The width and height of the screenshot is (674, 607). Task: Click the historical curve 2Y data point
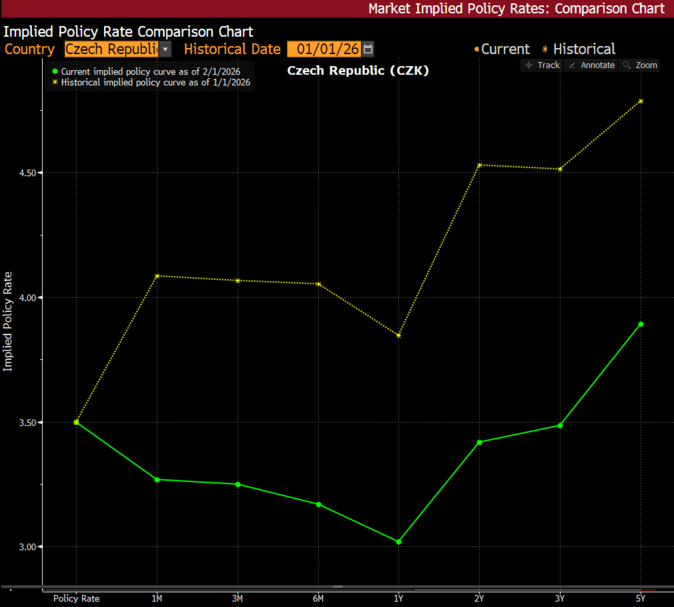tap(479, 165)
